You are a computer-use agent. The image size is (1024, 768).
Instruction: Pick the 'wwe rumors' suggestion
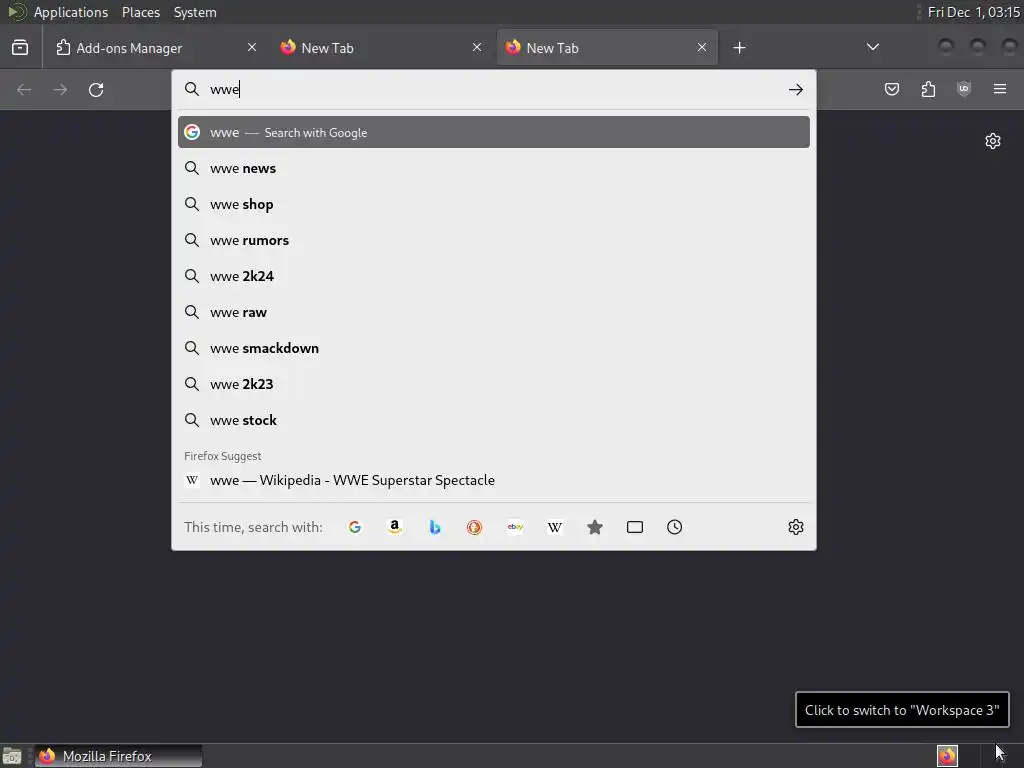494,240
